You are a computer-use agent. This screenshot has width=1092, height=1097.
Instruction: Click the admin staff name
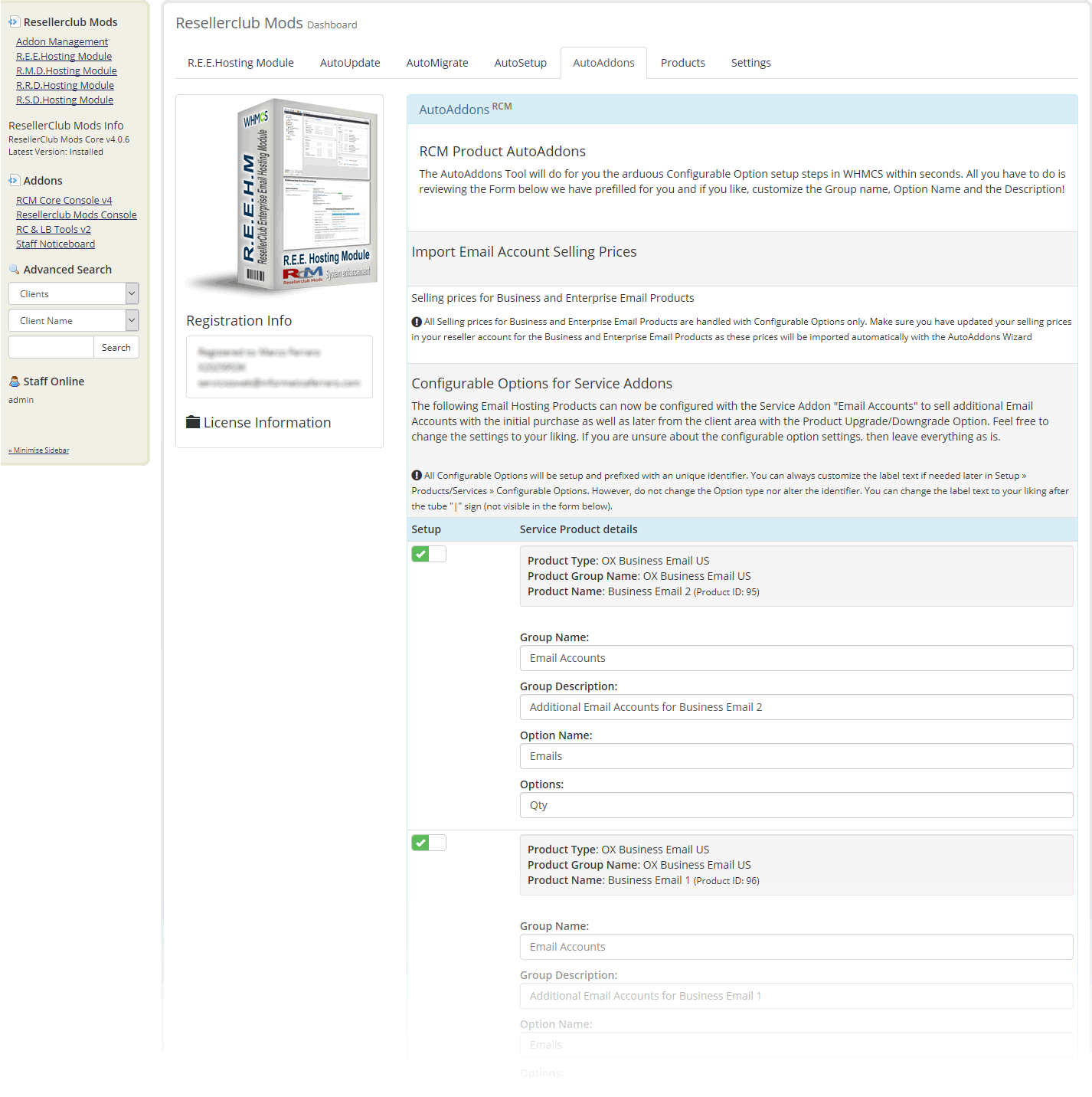click(x=21, y=400)
